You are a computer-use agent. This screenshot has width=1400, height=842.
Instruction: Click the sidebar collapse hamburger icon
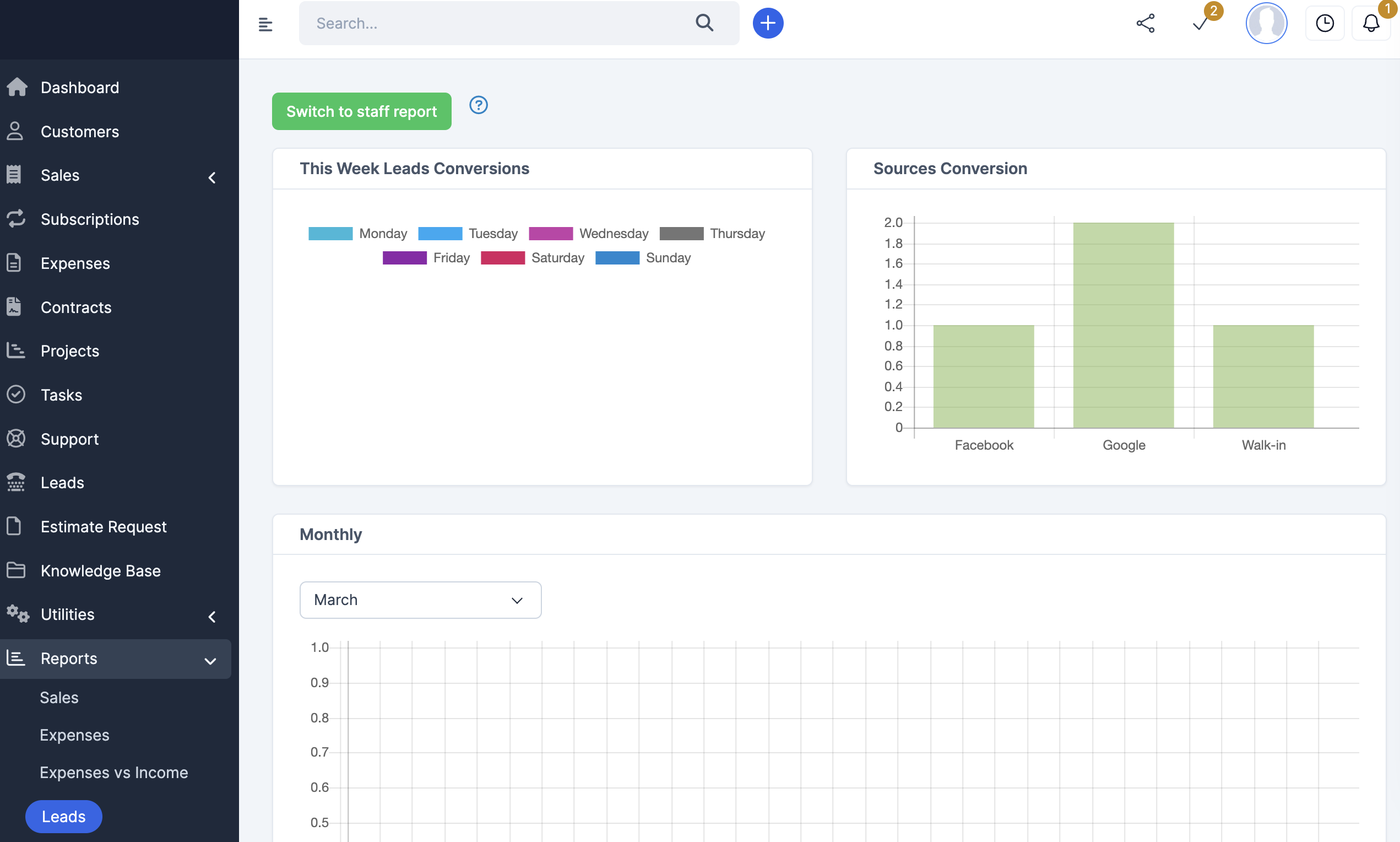265,24
